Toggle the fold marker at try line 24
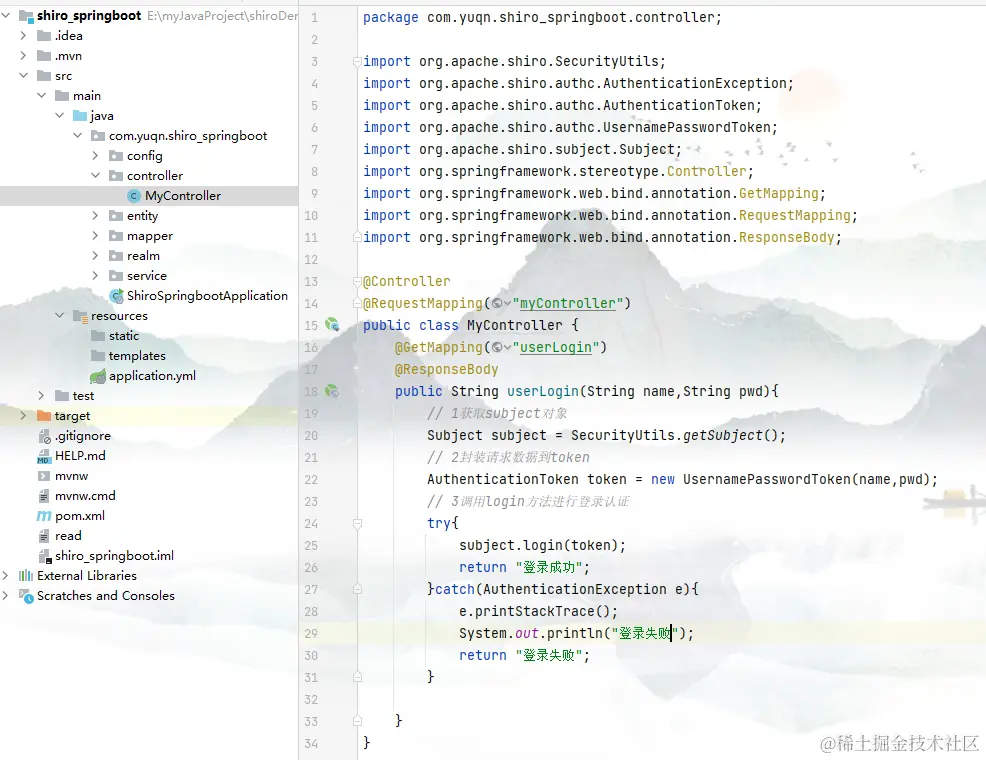 pos(357,523)
